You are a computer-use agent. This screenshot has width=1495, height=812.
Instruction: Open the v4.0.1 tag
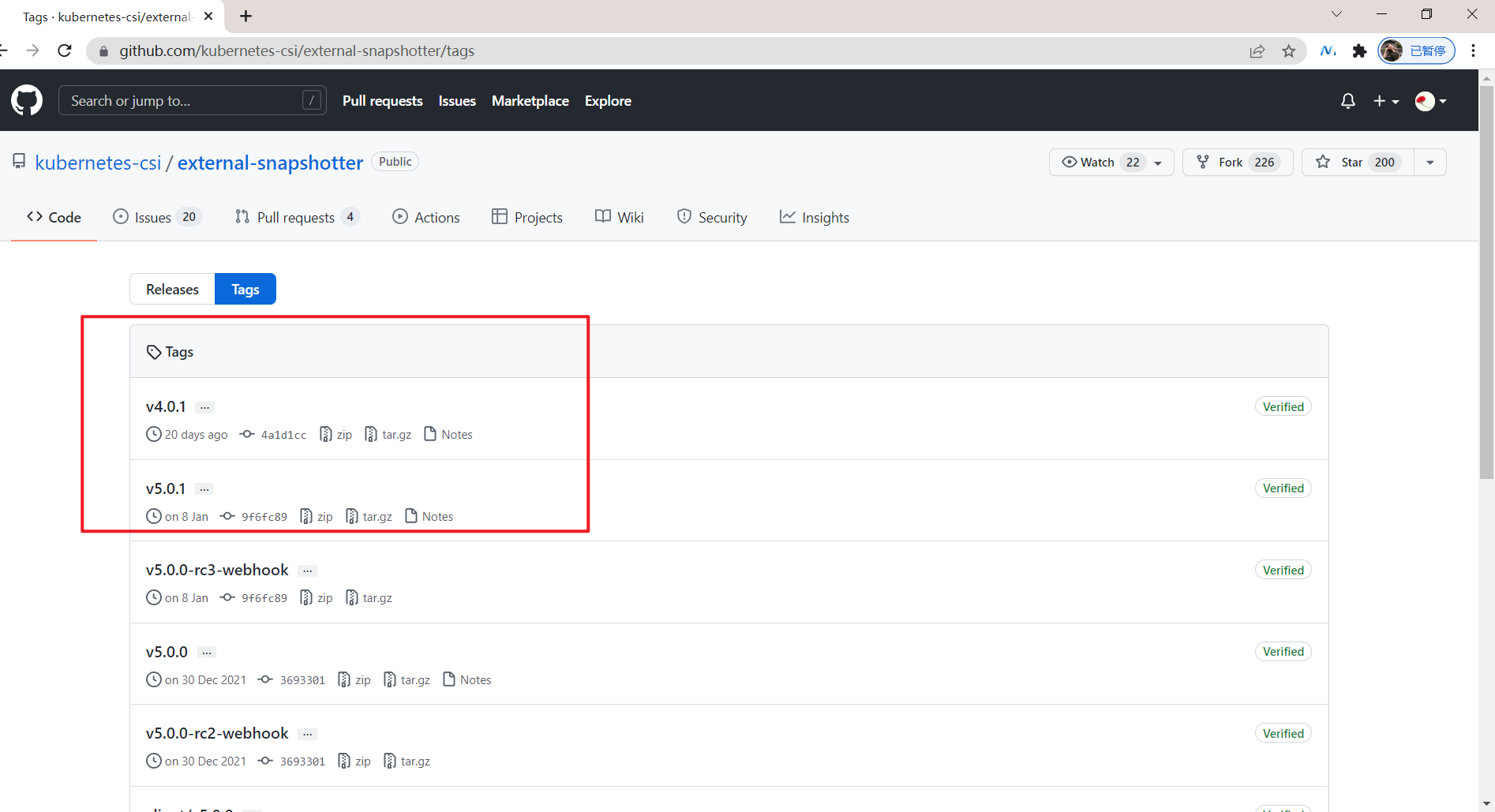tap(166, 406)
